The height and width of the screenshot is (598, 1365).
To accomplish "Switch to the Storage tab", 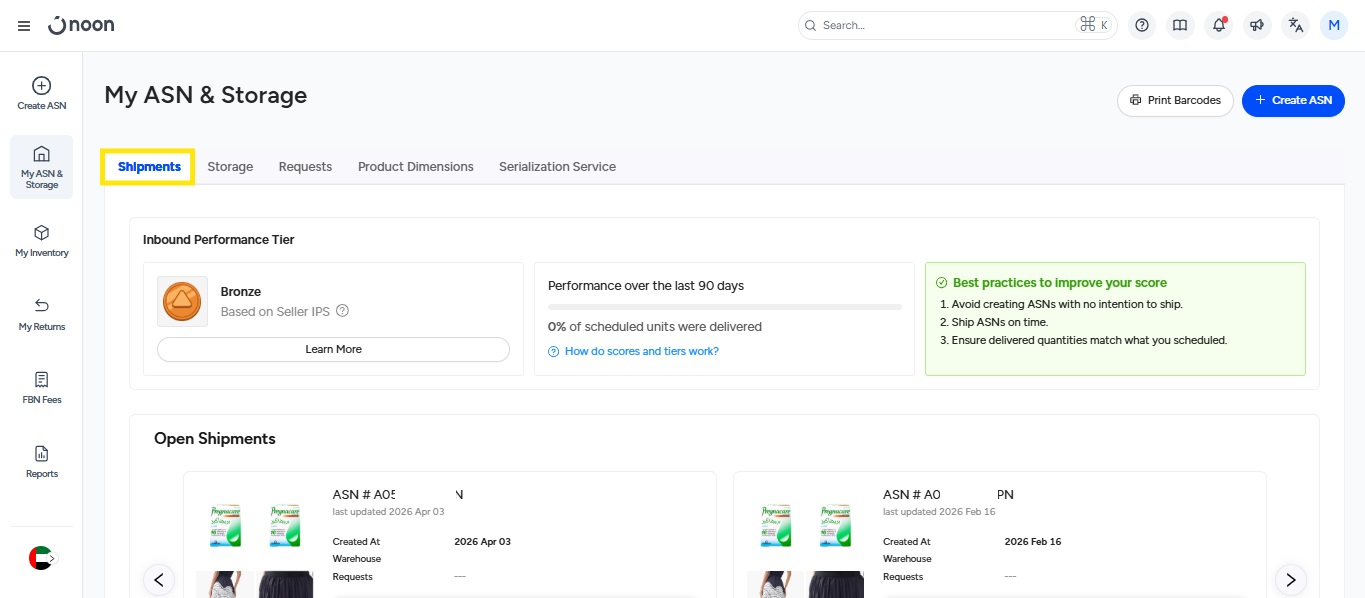I will (x=230, y=167).
